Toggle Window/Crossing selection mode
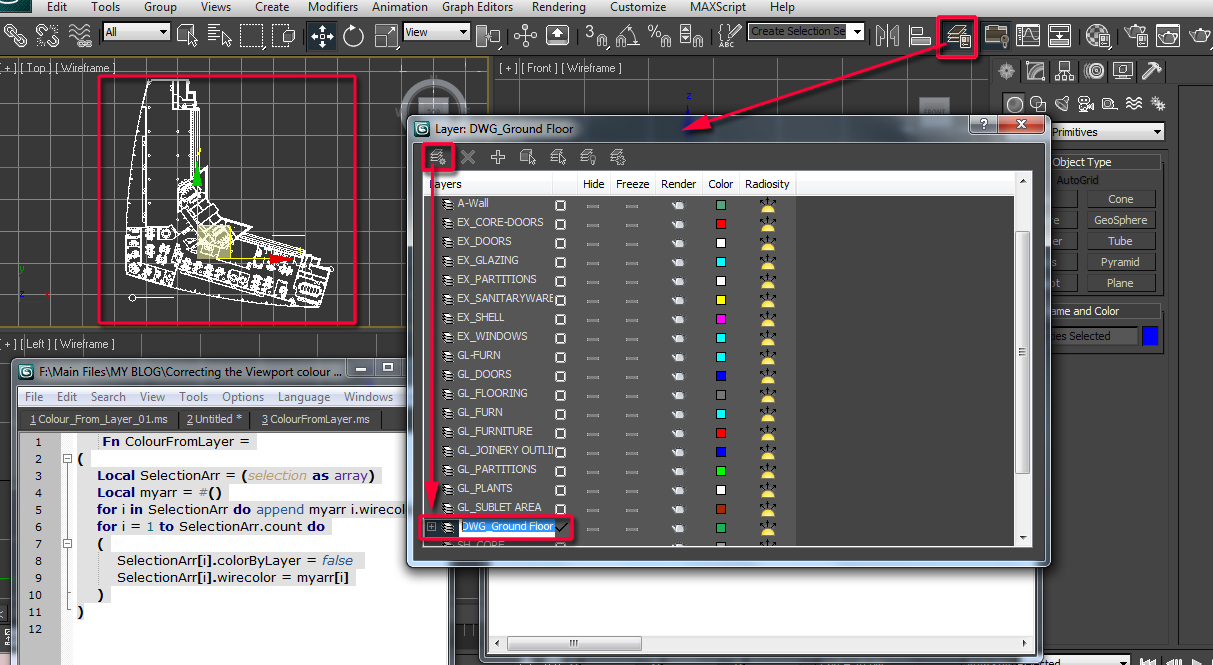The height and width of the screenshot is (665, 1213). pyautogui.click(x=284, y=36)
